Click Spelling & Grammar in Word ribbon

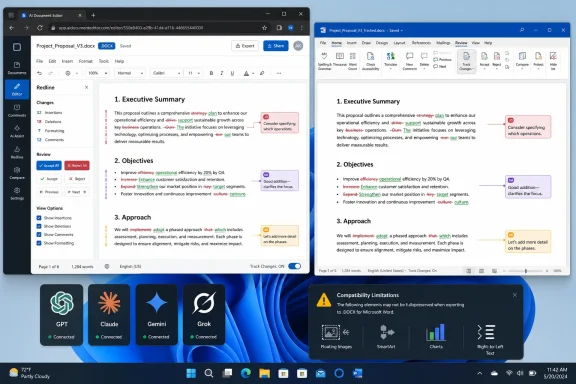tap(324, 61)
